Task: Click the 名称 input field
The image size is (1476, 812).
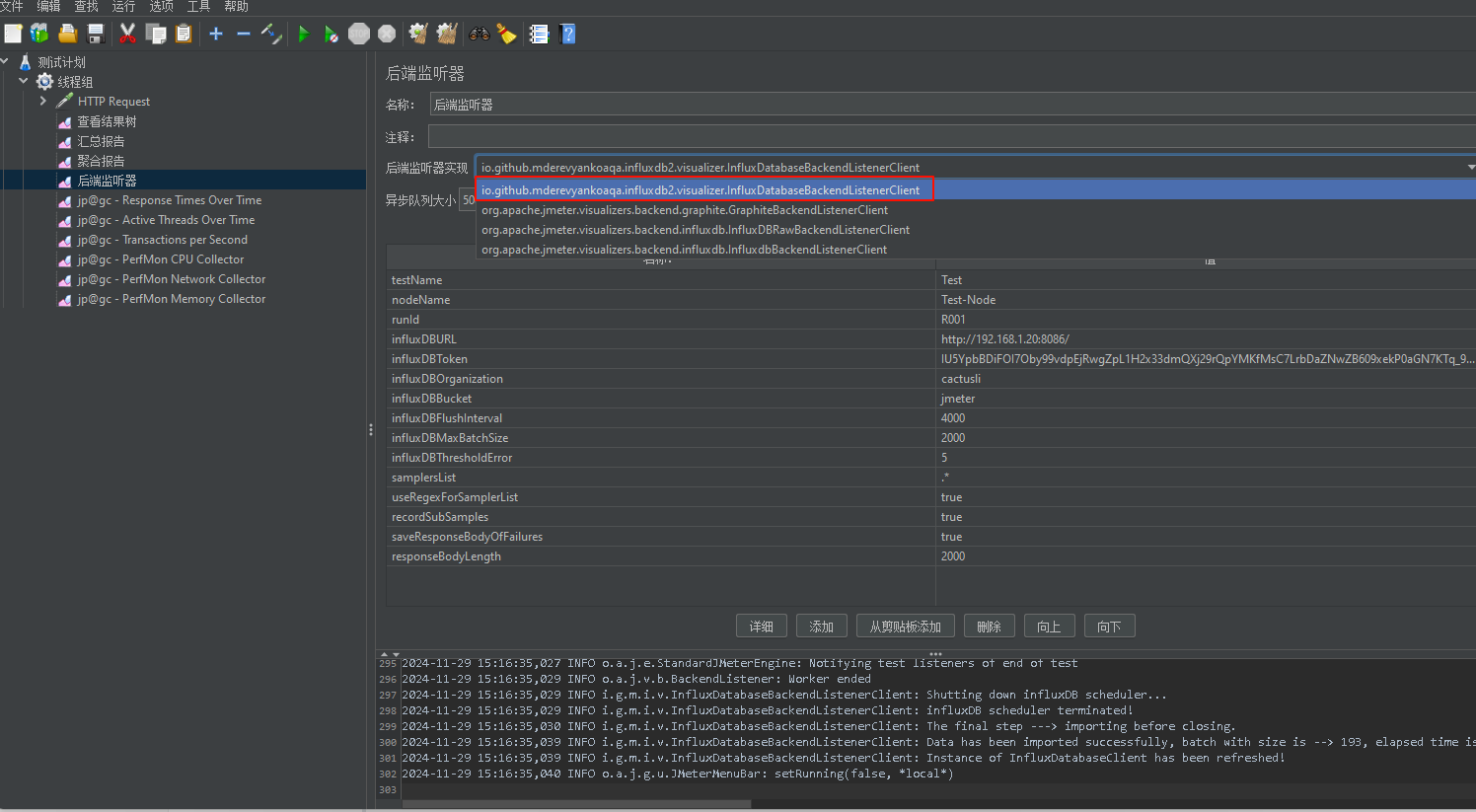Action: tap(952, 105)
